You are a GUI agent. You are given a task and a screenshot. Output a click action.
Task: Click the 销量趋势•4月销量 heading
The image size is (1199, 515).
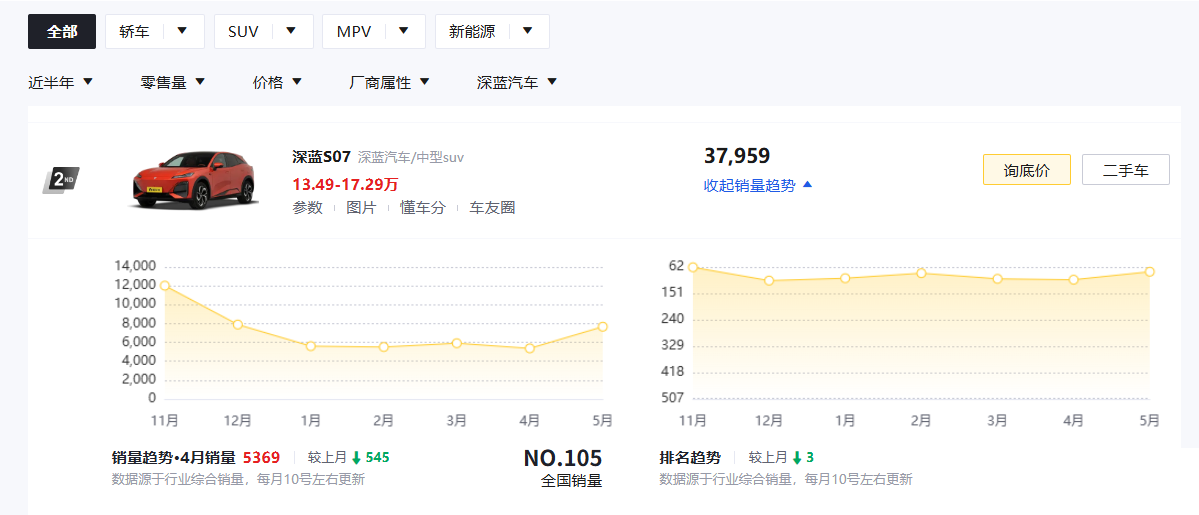point(174,458)
